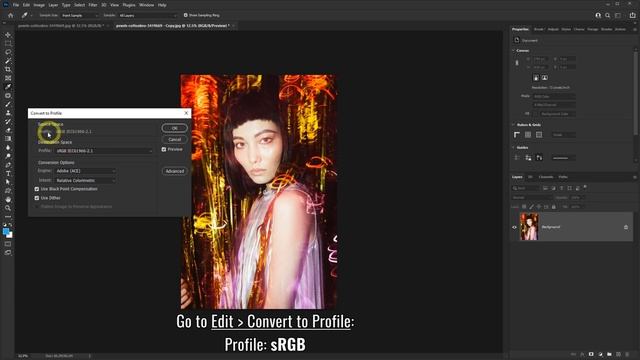Select the Frame tool
The width and height of the screenshot is (640, 360).
click(x=8, y=78)
